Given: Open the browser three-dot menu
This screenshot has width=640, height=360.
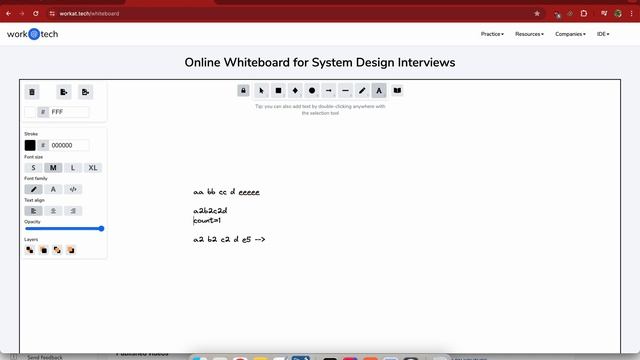Looking at the screenshot, I should click(631, 13).
